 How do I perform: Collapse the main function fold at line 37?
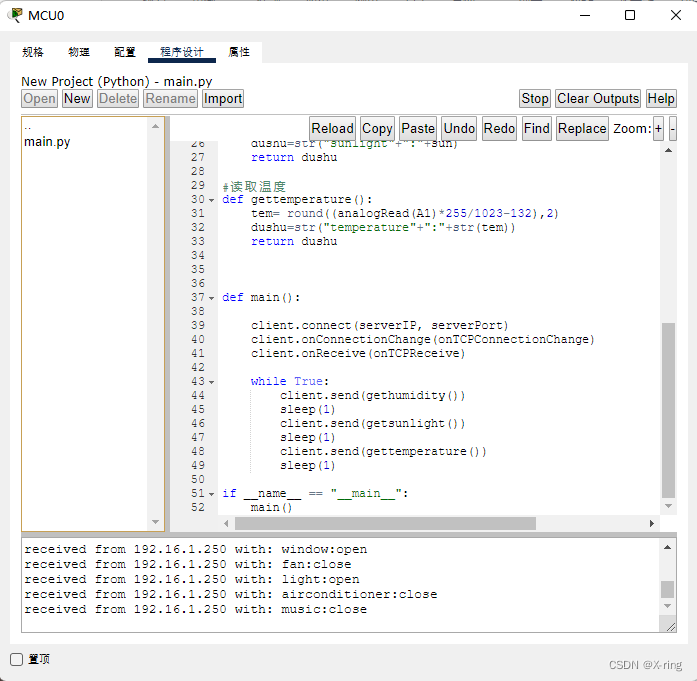pyautogui.click(x=212, y=298)
